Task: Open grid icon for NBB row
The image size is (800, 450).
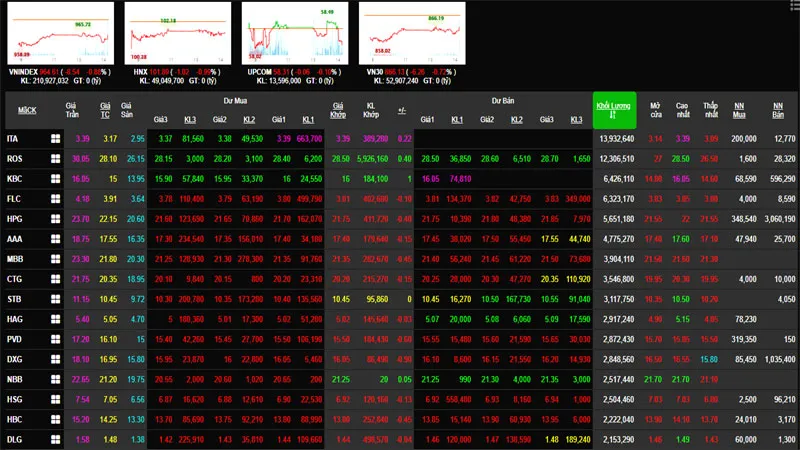Action: 55,379
